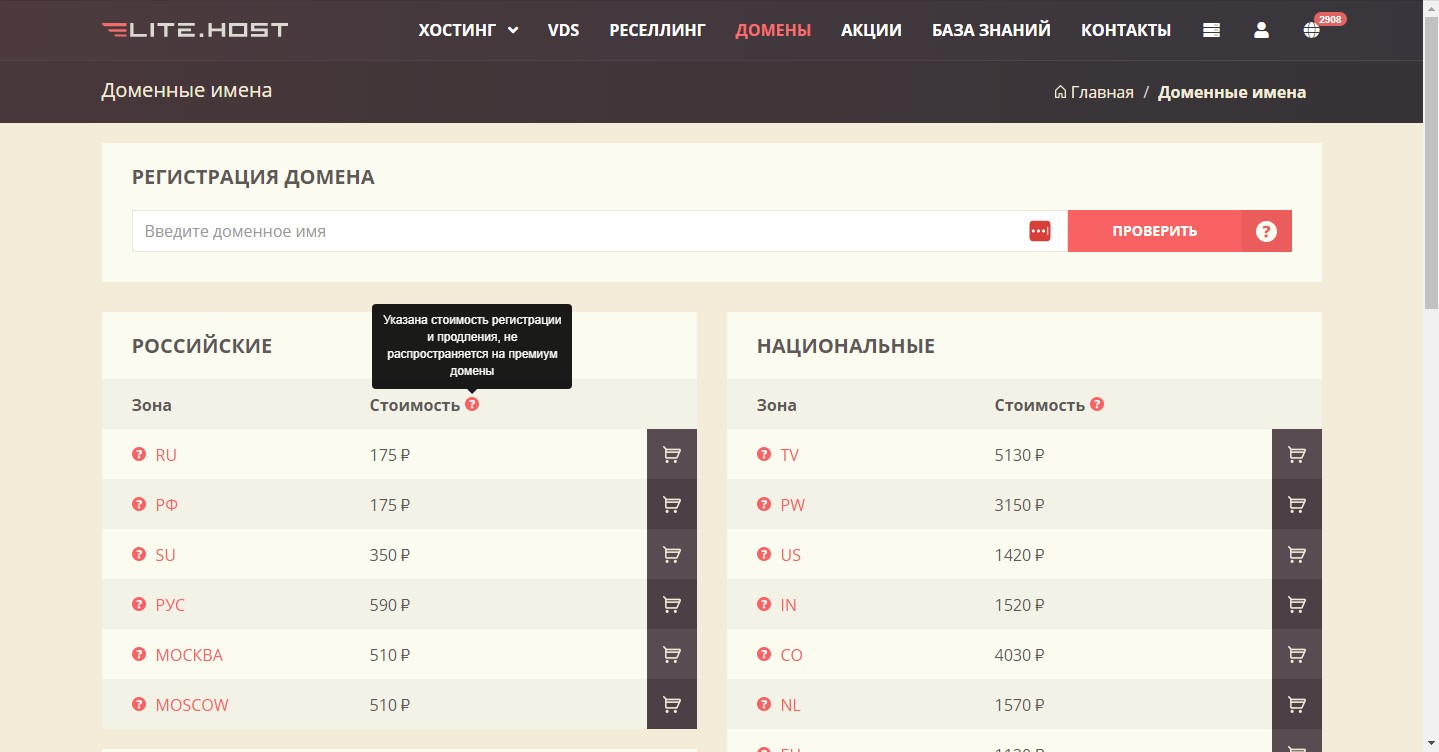Click the info icon before TV zone
Viewport: 1439px width, 752px height.
click(x=764, y=454)
